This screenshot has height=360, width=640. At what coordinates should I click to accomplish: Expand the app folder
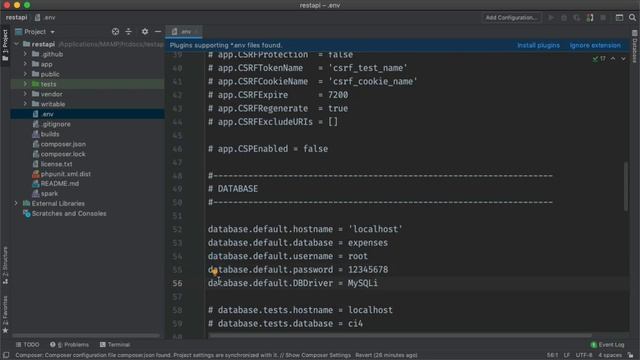(25, 64)
